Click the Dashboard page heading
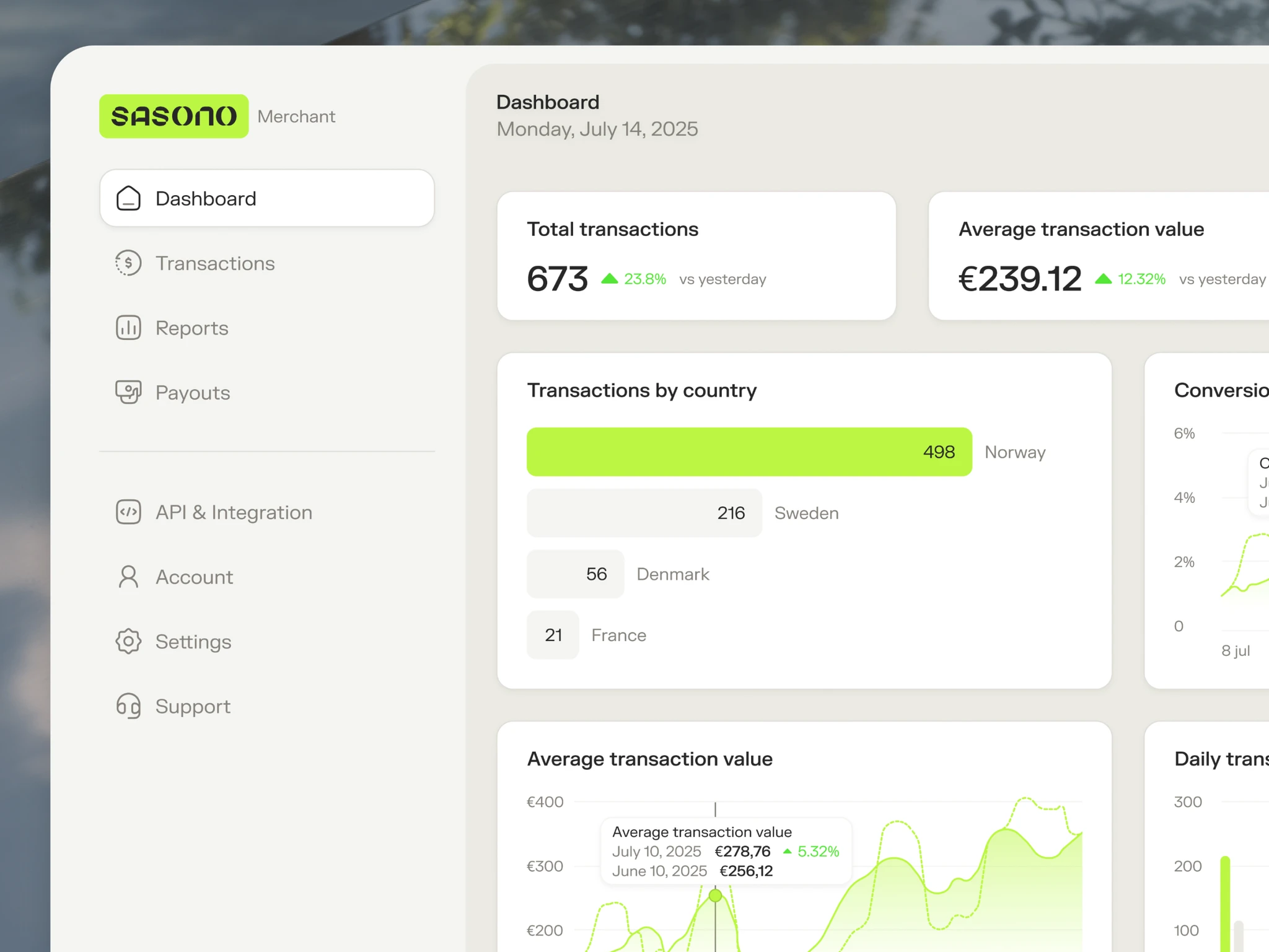 548,102
